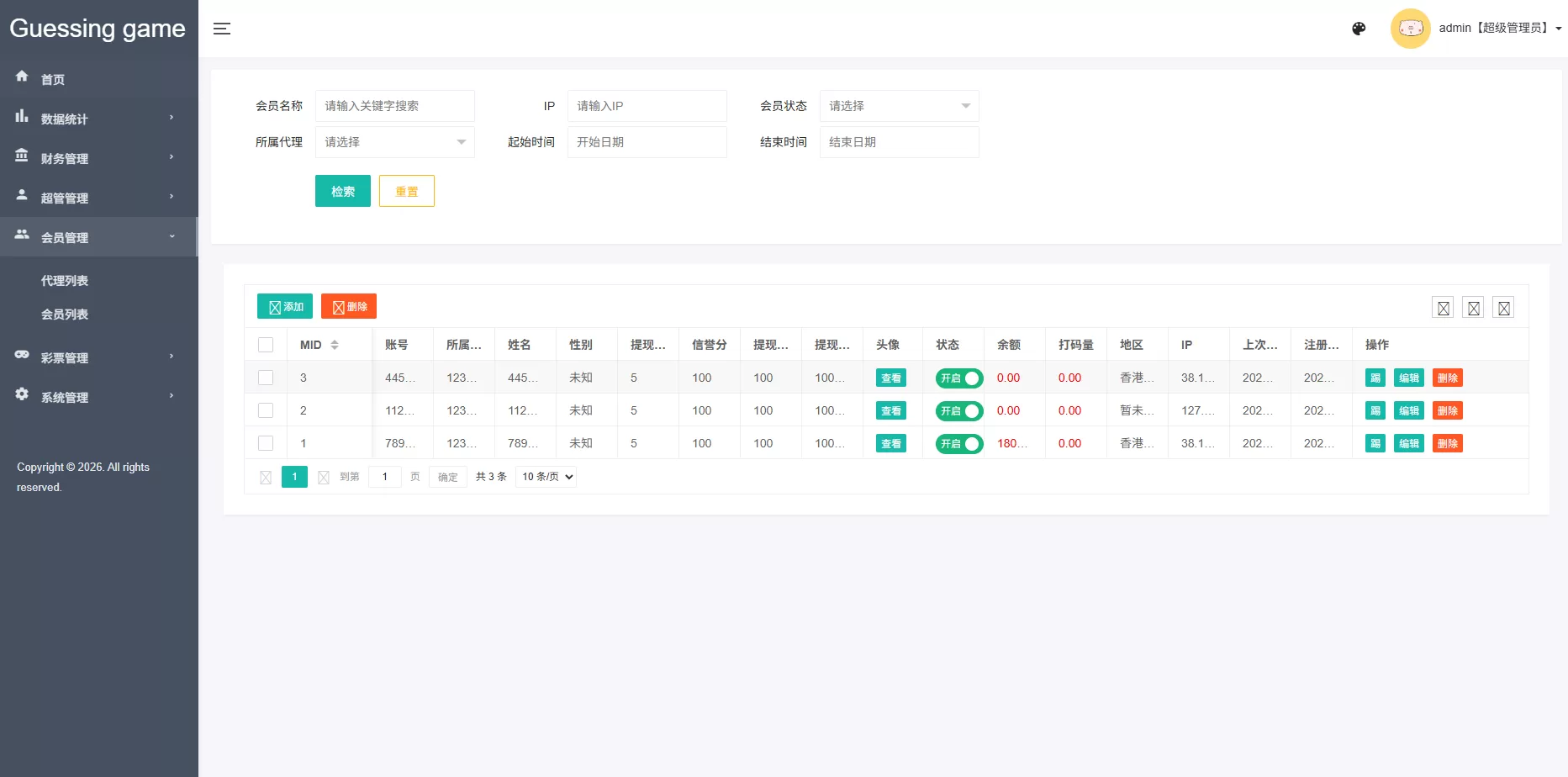The width and height of the screenshot is (1568, 777).
Task: Toggle 开启 status switch for member 3
Action: 958,378
